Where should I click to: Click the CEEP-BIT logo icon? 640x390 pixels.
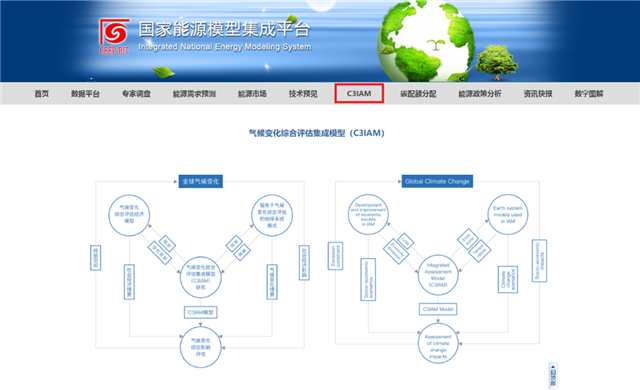[x=115, y=37]
